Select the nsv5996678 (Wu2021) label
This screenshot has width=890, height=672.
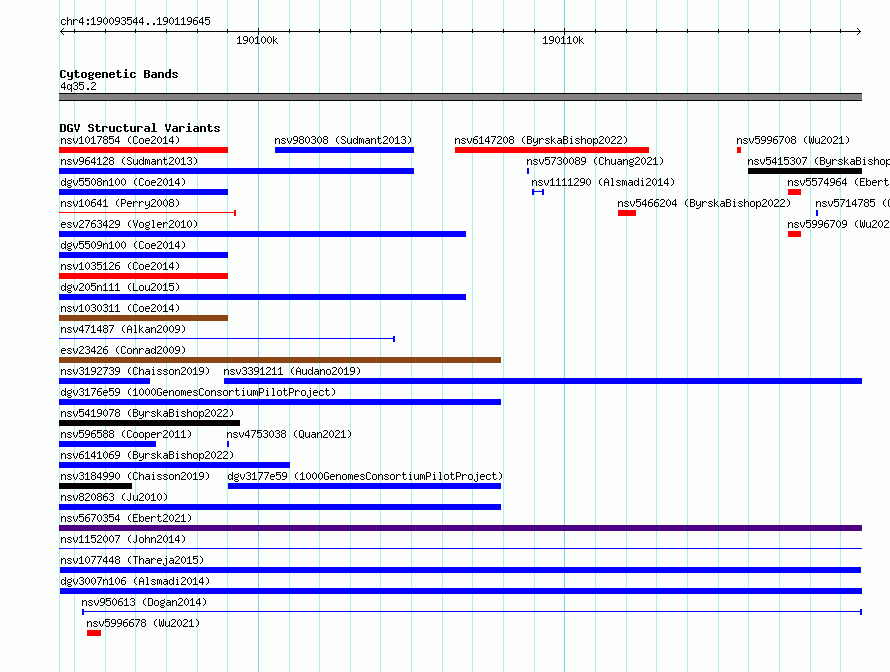(143, 623)
